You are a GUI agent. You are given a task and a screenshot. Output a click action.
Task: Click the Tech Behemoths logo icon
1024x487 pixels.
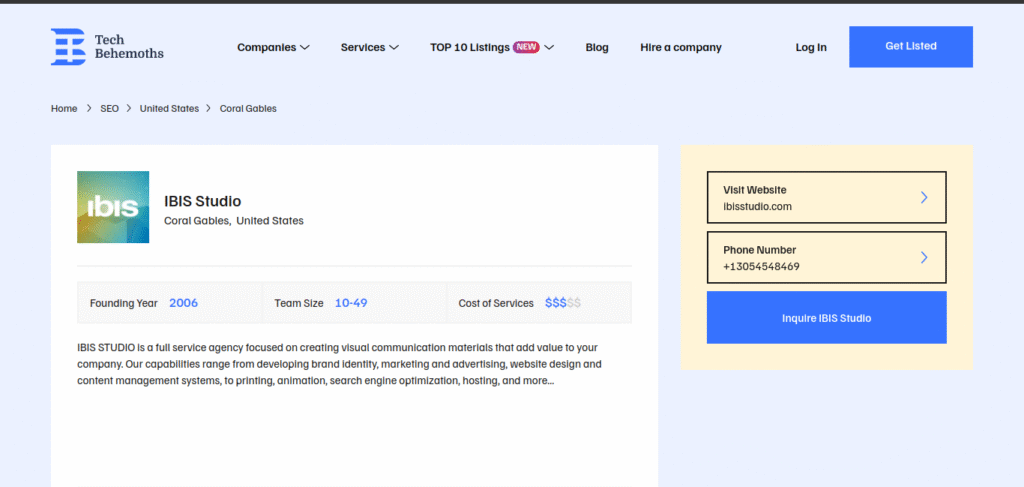tap(68, 47)
